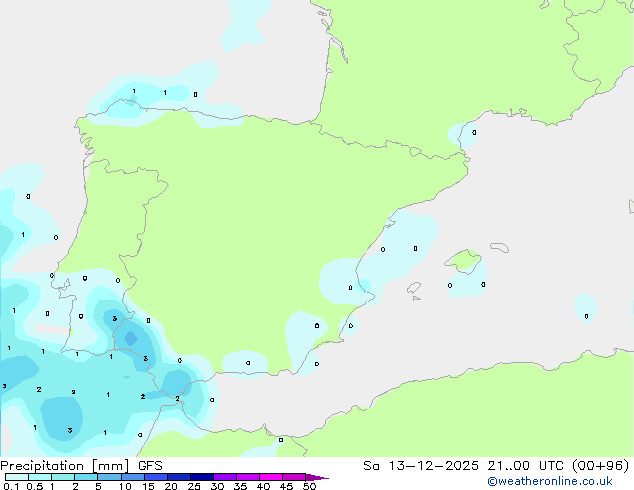Click the lightest 0.1–0.5 mm legend swatch

pyautogui.click(x=17, y=477)
